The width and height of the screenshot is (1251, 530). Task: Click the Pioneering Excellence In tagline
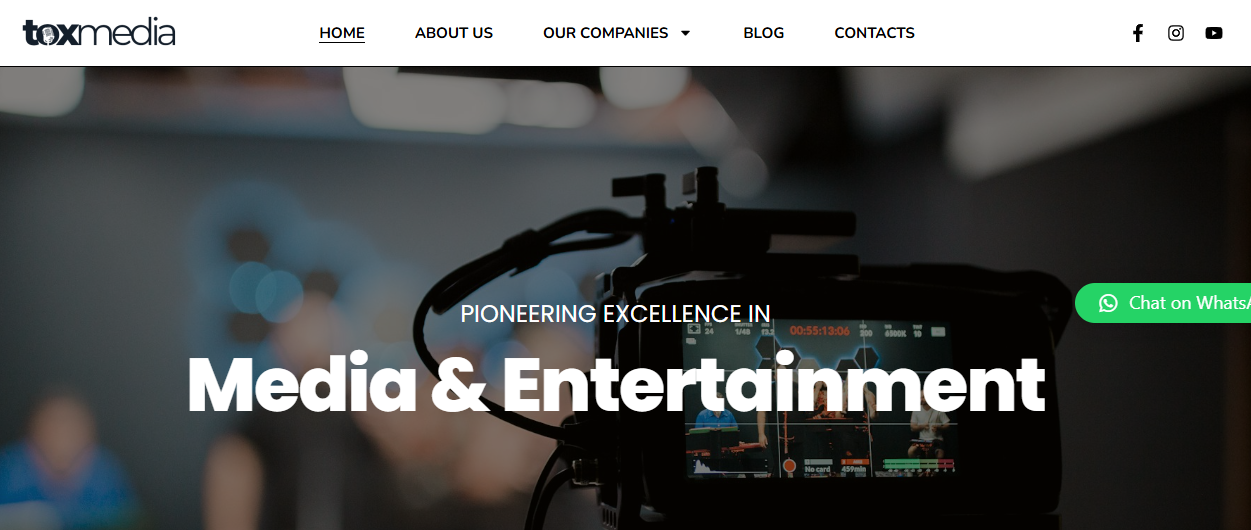(616, 314)
